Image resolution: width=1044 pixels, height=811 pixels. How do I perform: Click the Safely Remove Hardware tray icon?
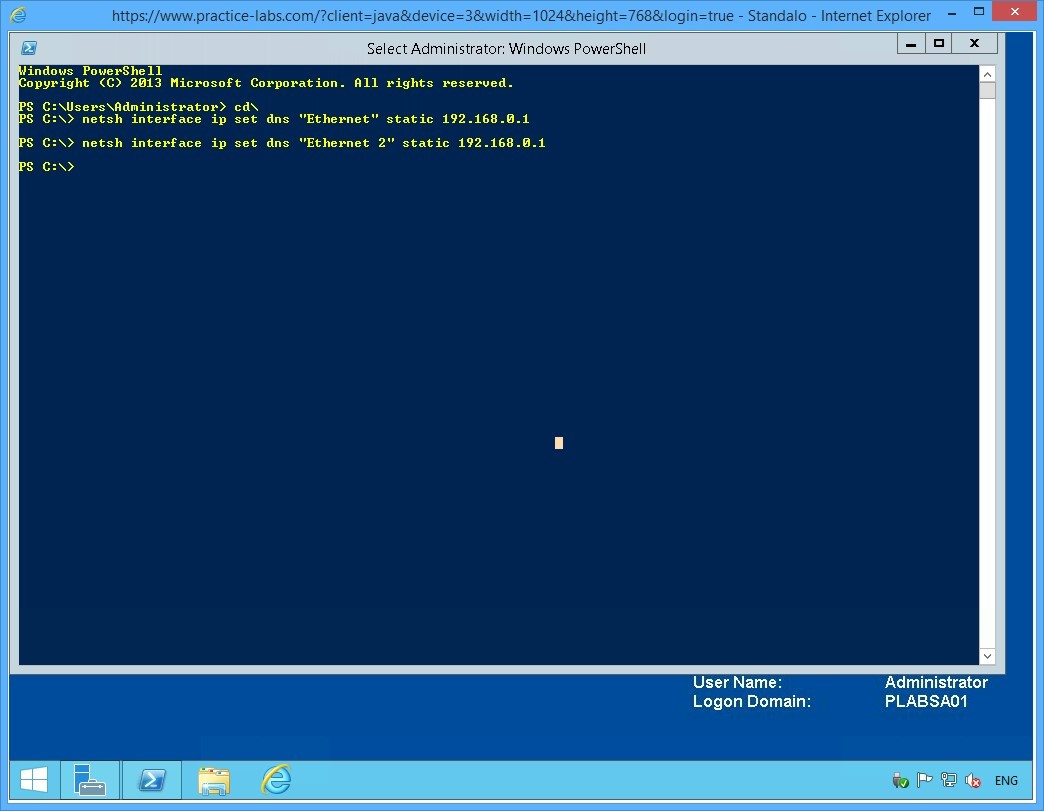pos(899,779)
